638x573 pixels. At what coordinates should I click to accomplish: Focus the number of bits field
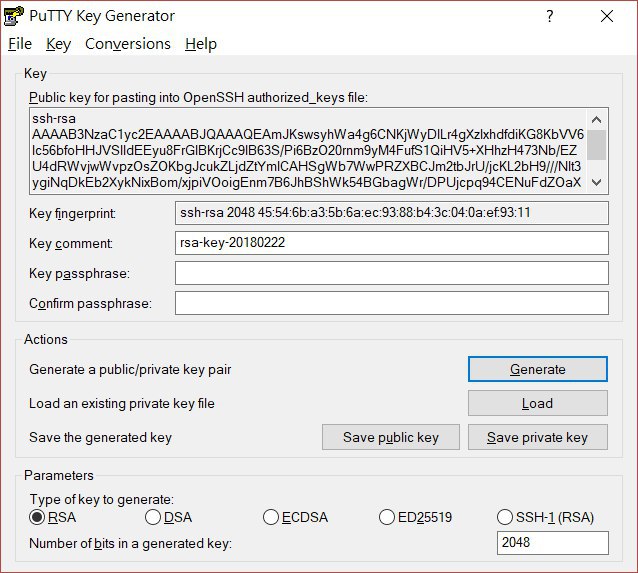552,543
